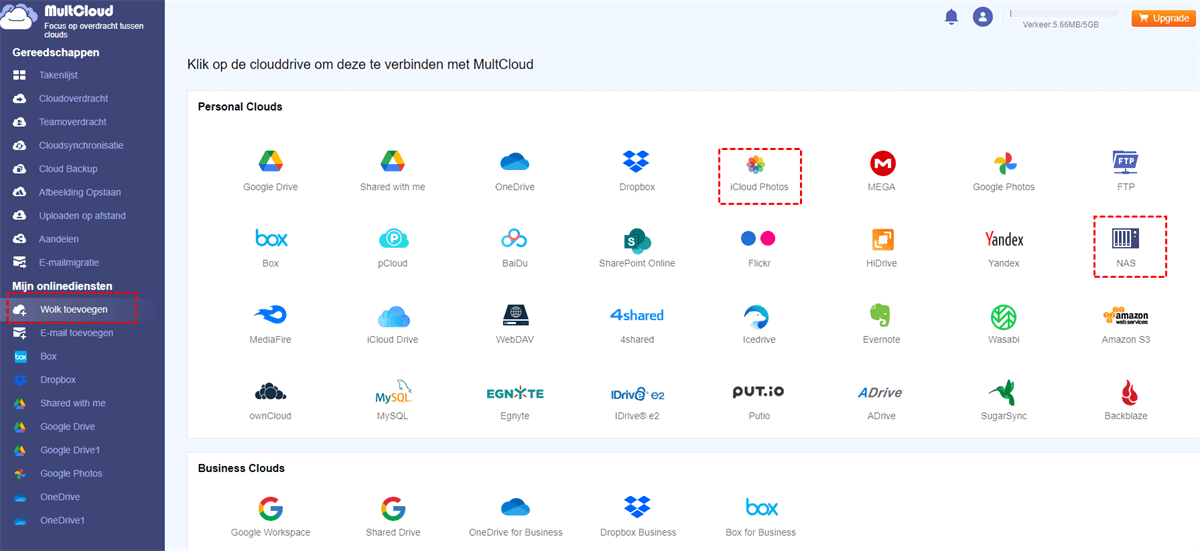Click the orange Upgrade button
This screenshot has height=551, width=1200.
tap(1162, 18)
